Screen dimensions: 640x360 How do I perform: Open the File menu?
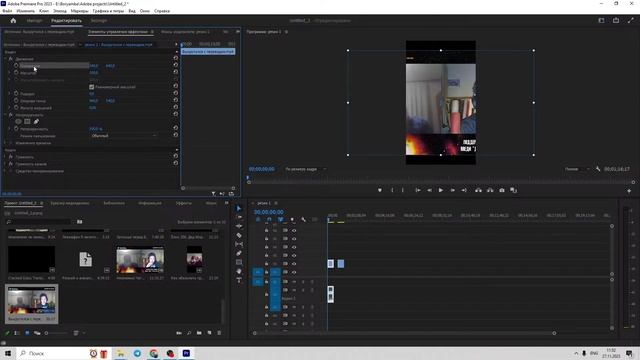click(x=7, y=11)
